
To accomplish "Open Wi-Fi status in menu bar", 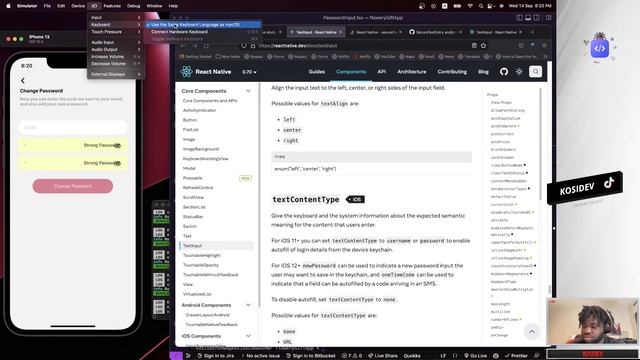I will [470, 6].
